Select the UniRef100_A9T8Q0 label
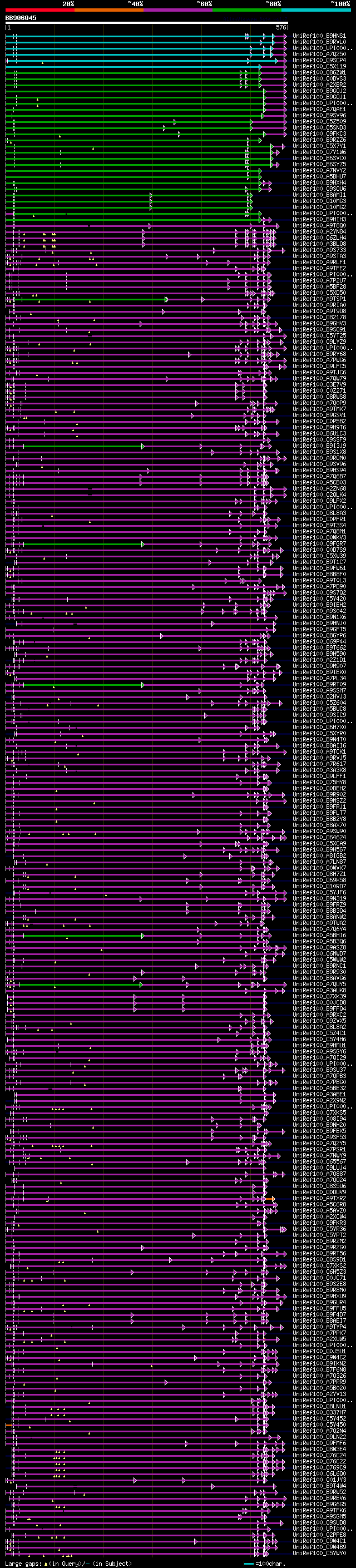 click(x=319, y=226)
